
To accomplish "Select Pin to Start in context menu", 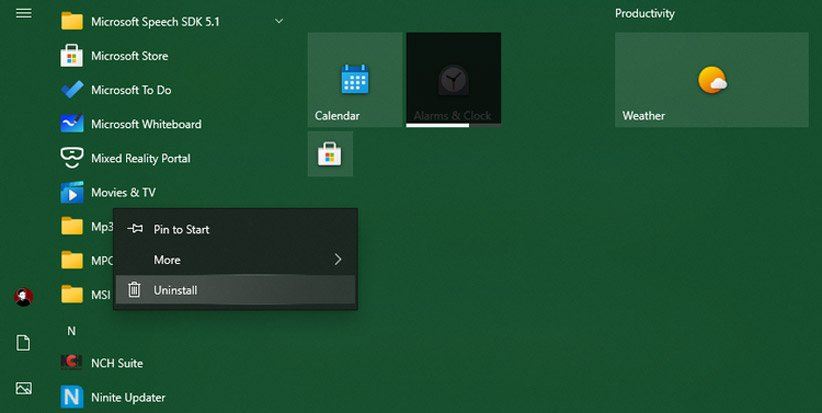I will coord(181,229).
